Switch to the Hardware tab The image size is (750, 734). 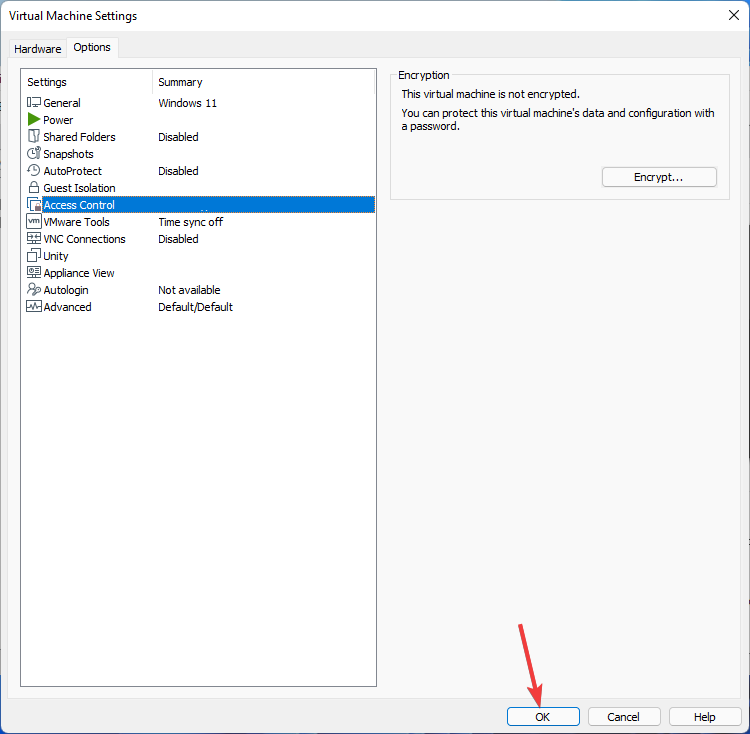click(x=38, y=49)
